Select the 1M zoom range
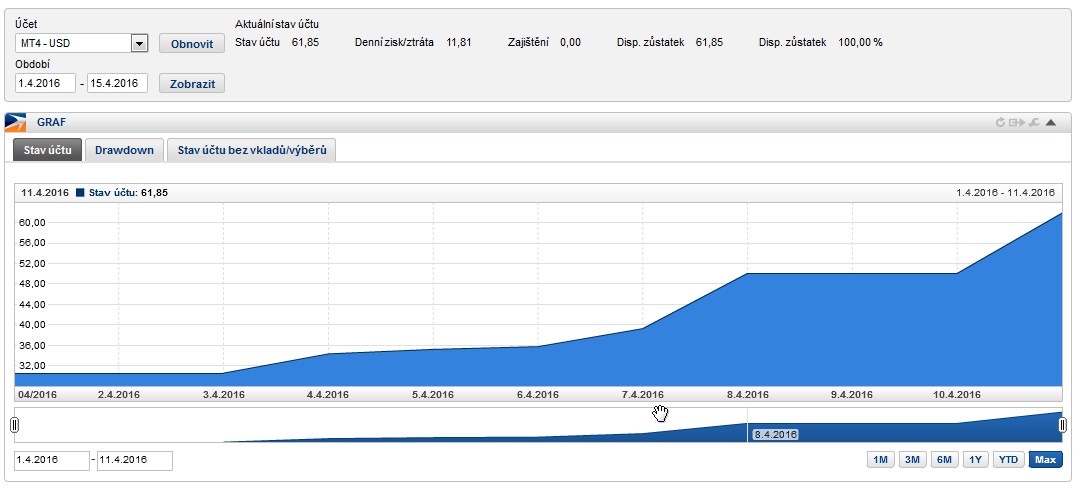 880,460
